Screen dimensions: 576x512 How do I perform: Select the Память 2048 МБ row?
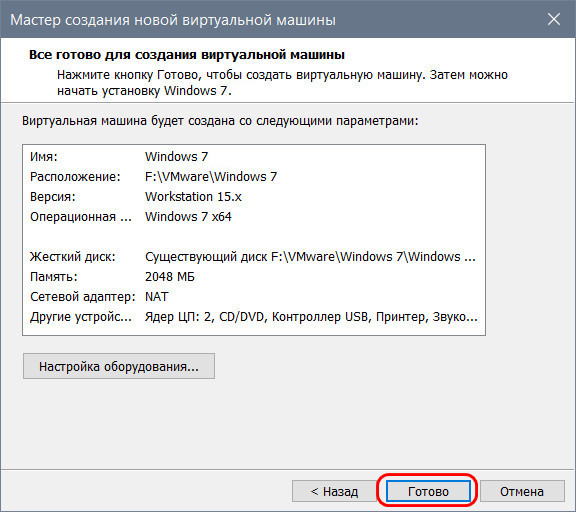click(254, 277)
